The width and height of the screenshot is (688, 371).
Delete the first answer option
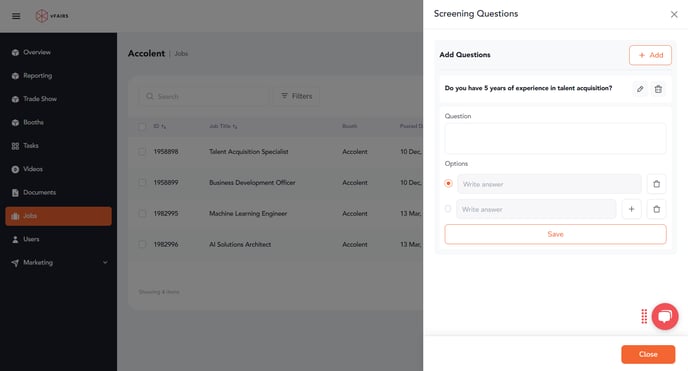[x=656, y=184]
